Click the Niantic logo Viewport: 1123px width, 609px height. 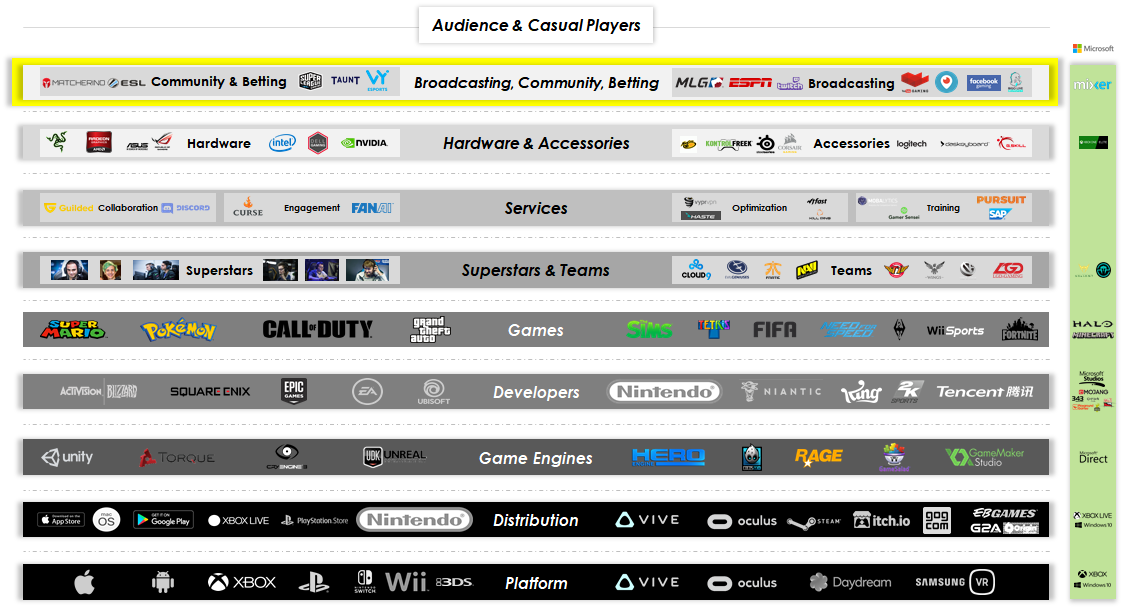(781, 391)
